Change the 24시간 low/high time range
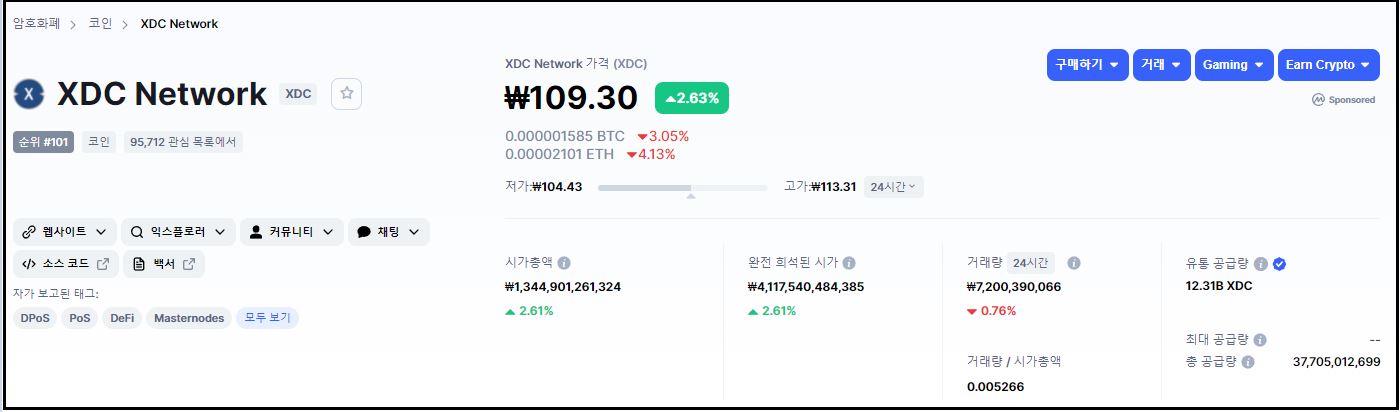 click(893, 187)
